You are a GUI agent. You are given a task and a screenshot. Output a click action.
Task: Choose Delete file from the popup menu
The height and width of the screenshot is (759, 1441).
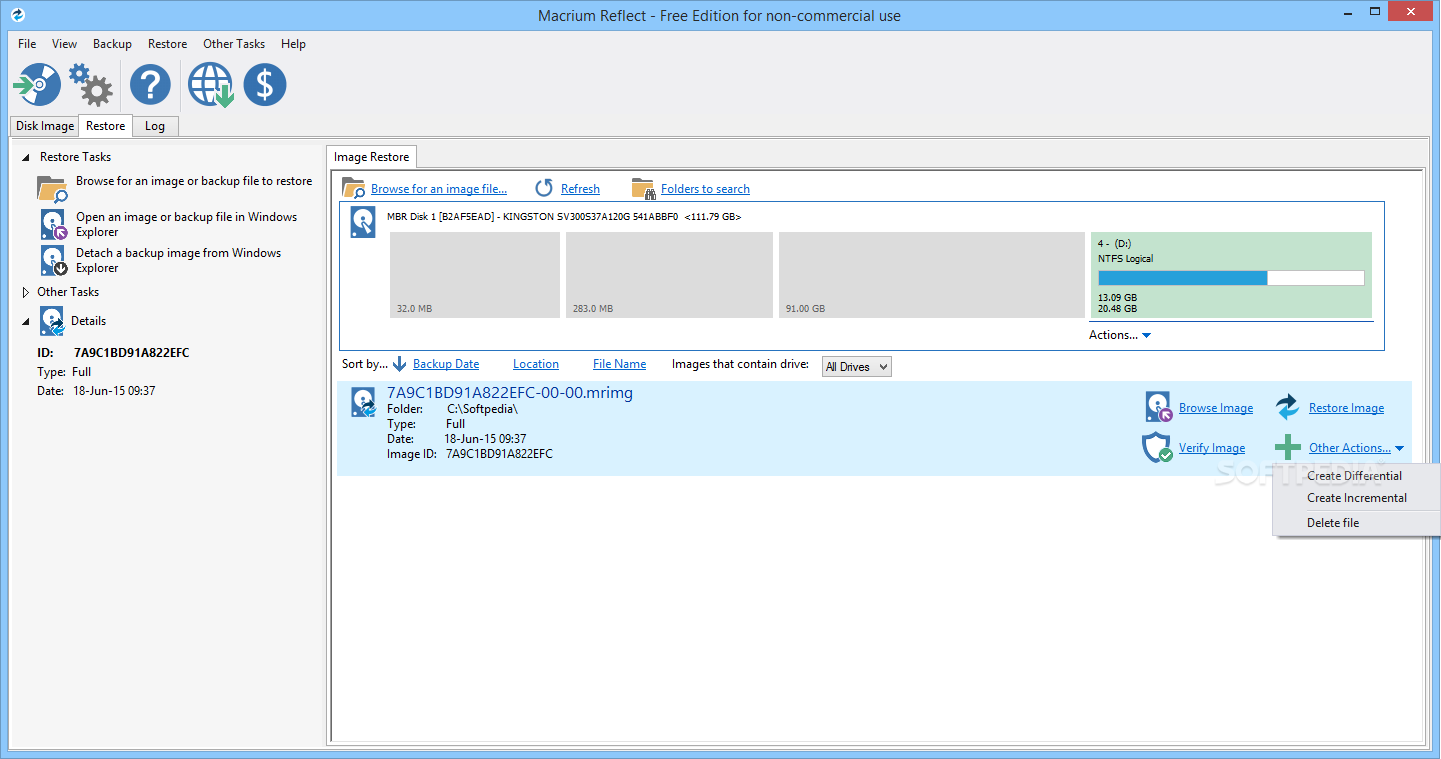(x=1333, y=523)
